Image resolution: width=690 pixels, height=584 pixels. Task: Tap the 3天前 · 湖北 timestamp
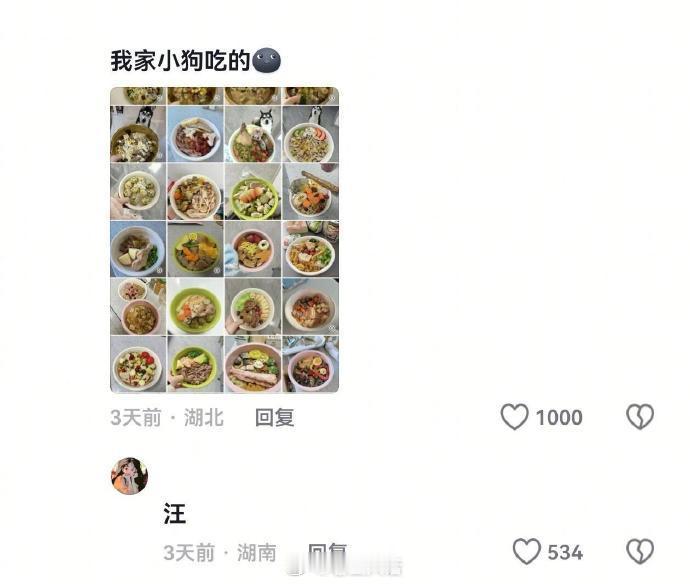point(167,417)
